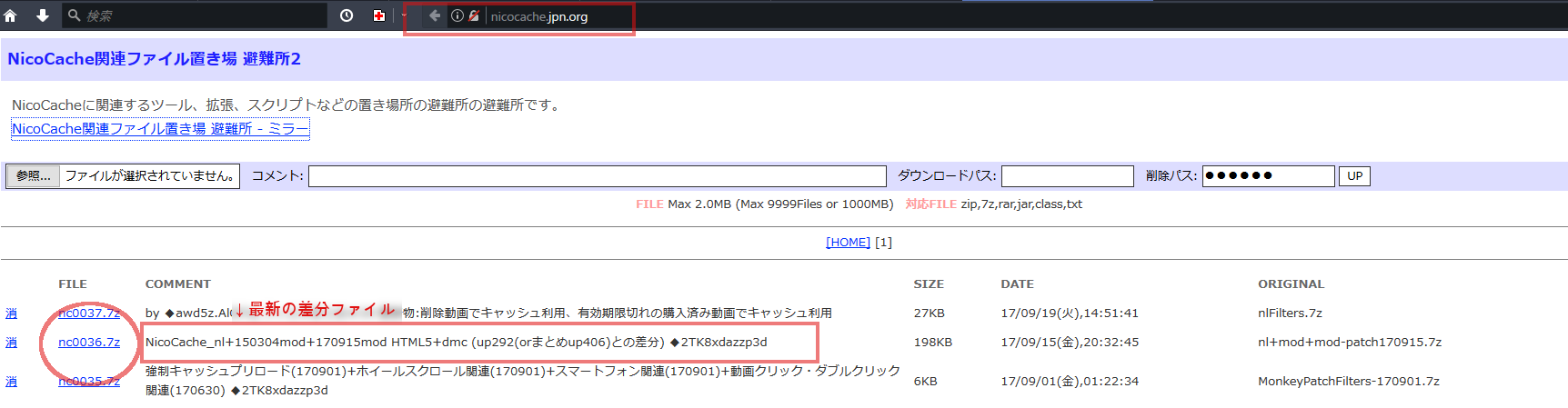Image resolution: width=1568 pixels, height=408 pixels.
Task: Click the FILE Max 2.0MB notice text
Action: point(765,204)
